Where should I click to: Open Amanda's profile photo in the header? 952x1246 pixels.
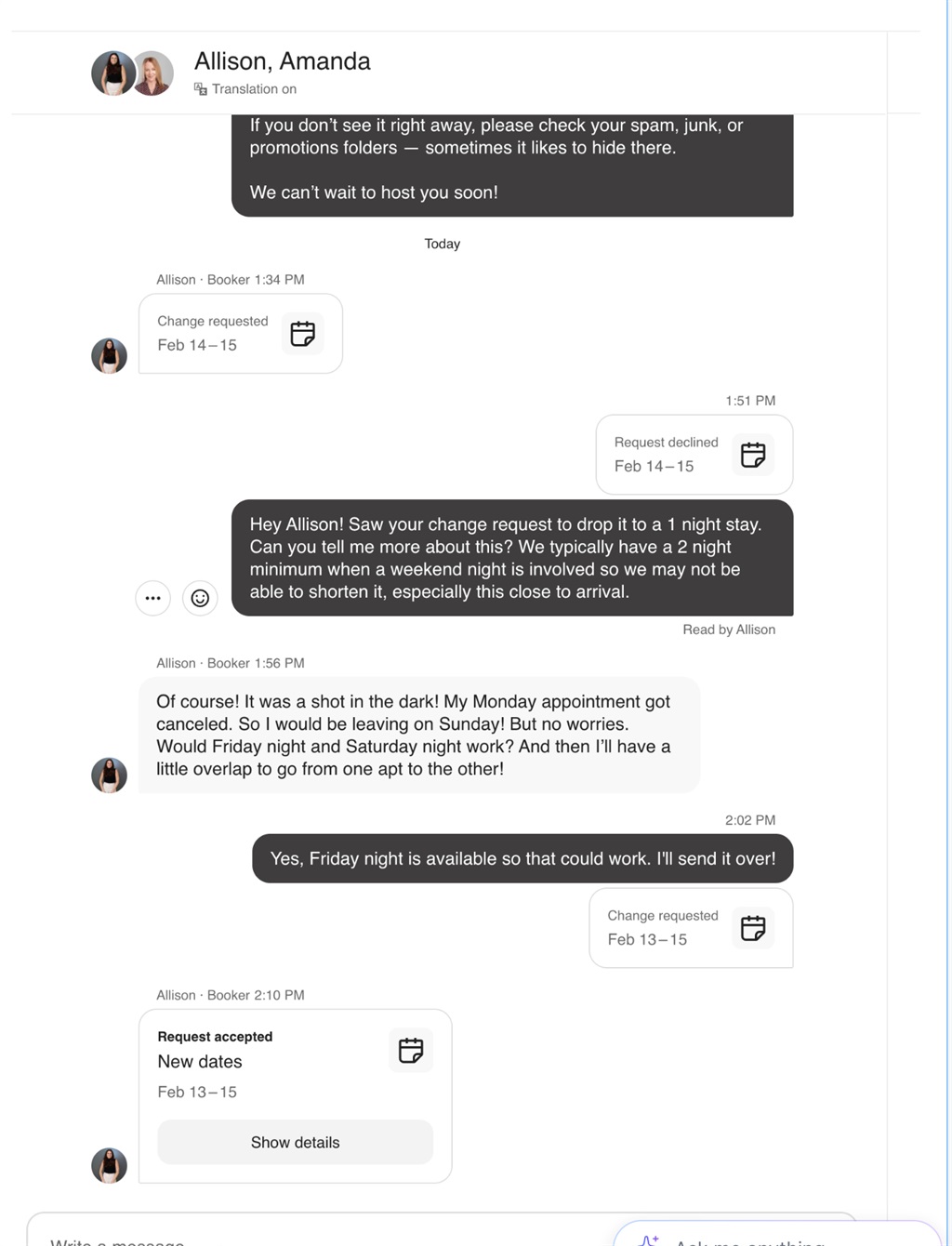[x=154, y=73]
